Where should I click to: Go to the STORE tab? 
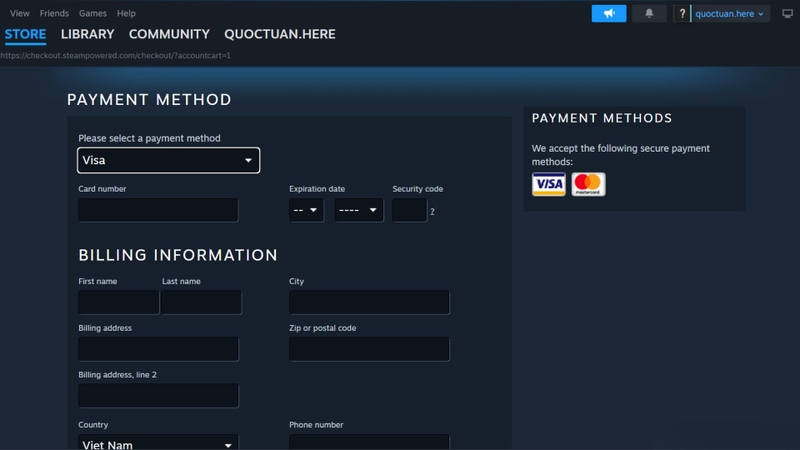26,34
